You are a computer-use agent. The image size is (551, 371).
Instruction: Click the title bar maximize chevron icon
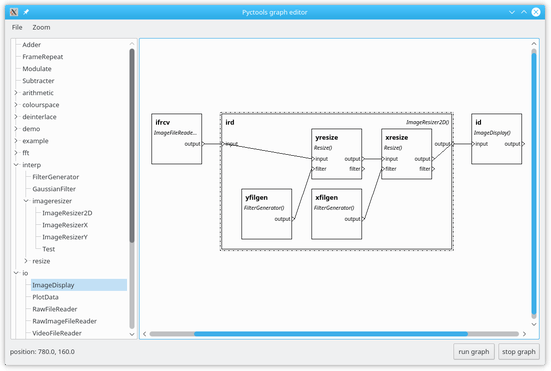click(524, 12)
